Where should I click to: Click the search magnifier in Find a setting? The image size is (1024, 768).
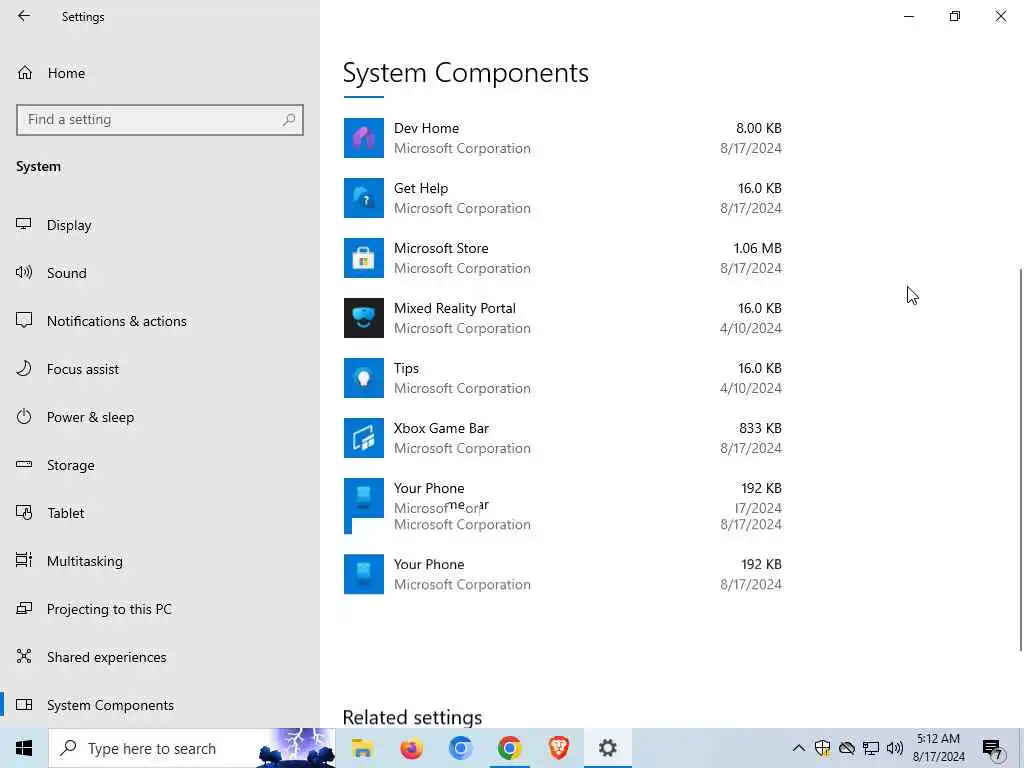(x=289, y=120)
